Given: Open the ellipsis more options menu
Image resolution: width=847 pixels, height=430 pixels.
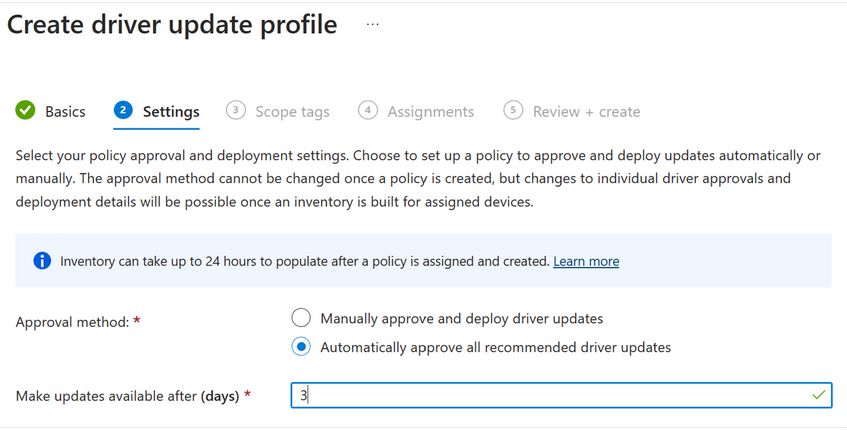Looking at the screenshot, I should pos(372,25).
